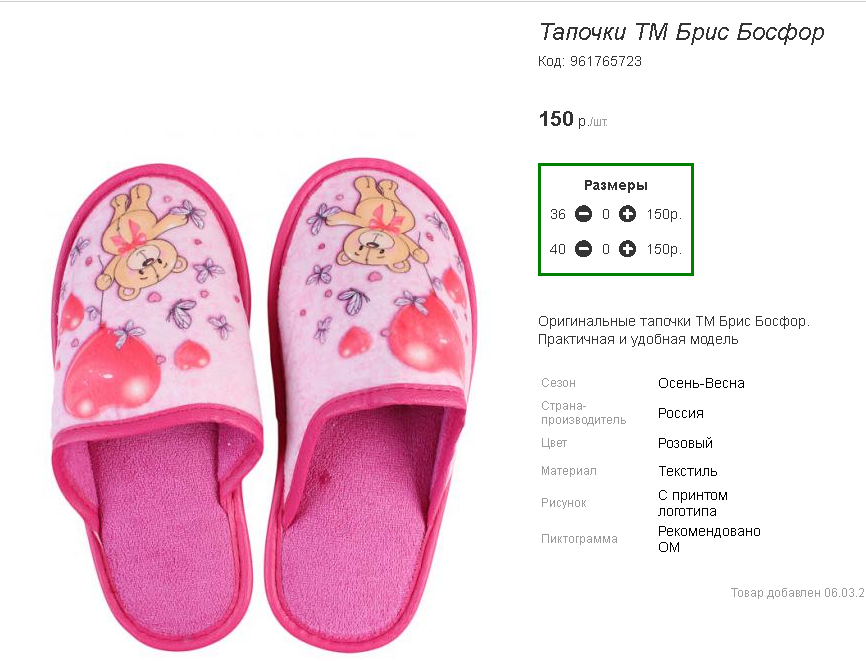Click the Текстиль material value
The image size is (866, 661).
687,471
